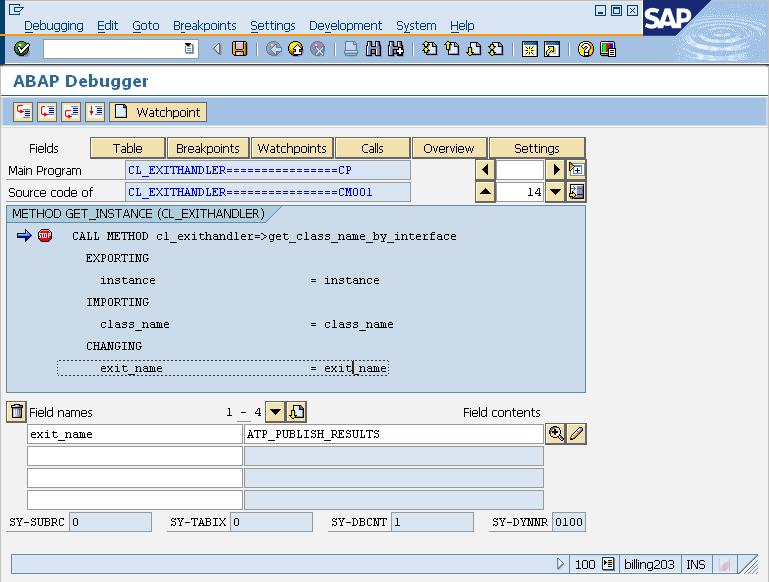Open the System menu
Viewport: 769px width, 582px height.
point(416,25)
